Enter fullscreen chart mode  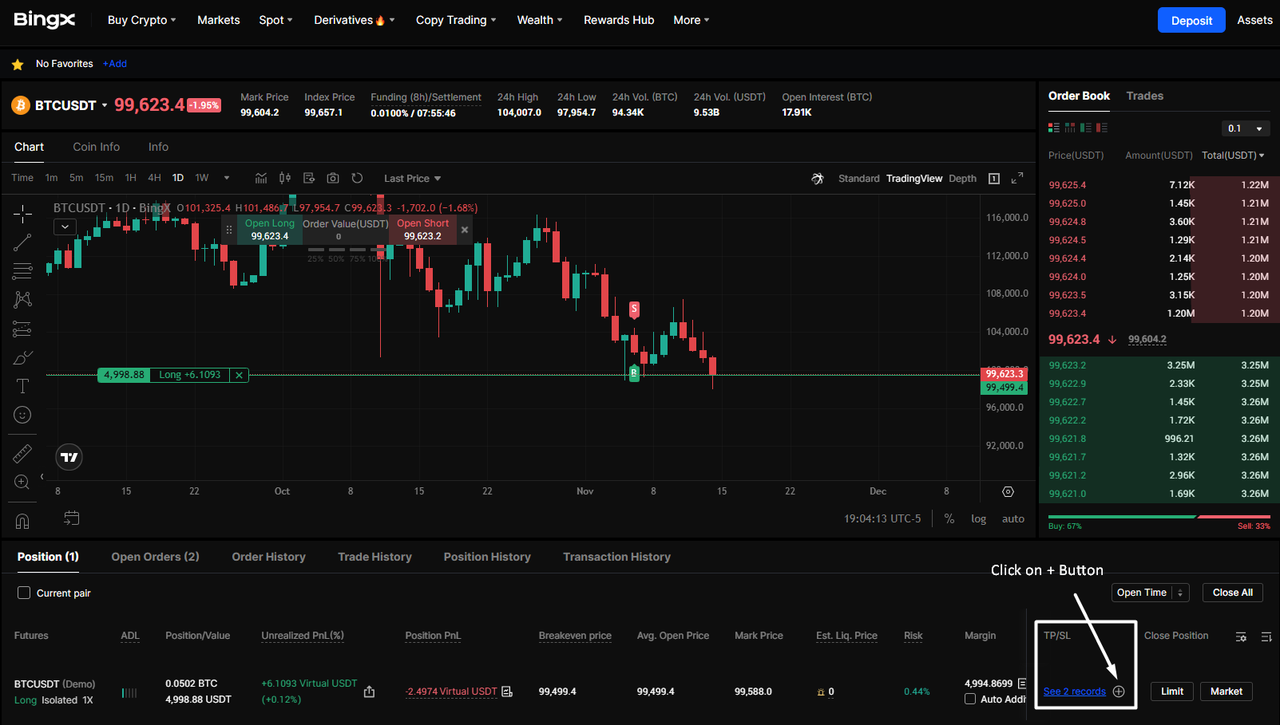[1017, 178]
